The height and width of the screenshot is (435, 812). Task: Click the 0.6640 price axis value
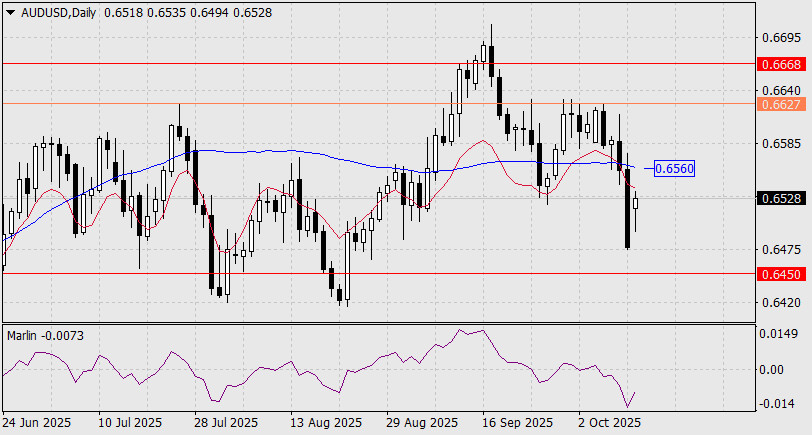pyautogui.click(x=781, y=91)
